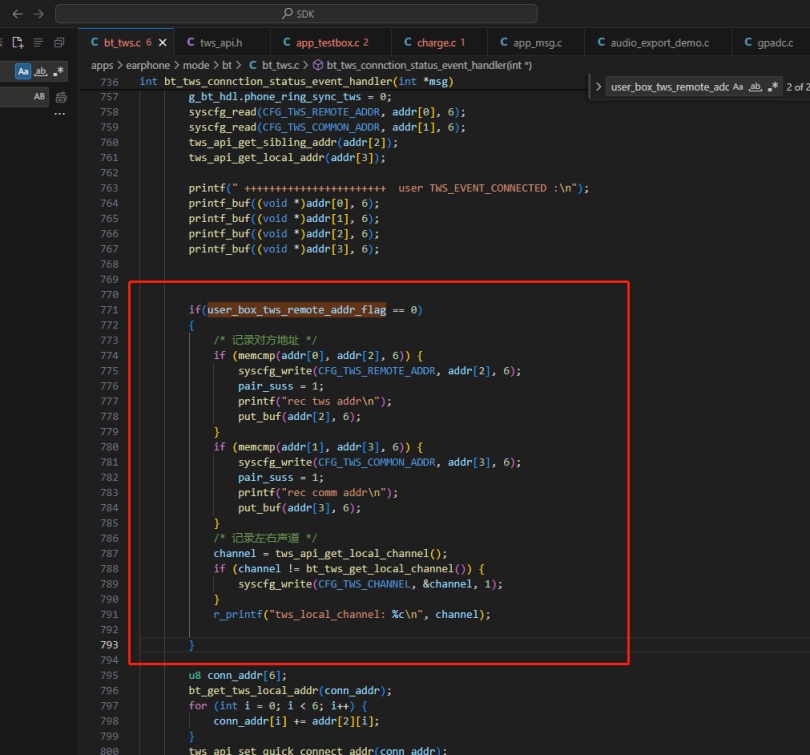This screenshot has height=755, width=810.
Task: Click the C icon beside bt_tws.c breadcrumb
Action: [x=253, y=65]
